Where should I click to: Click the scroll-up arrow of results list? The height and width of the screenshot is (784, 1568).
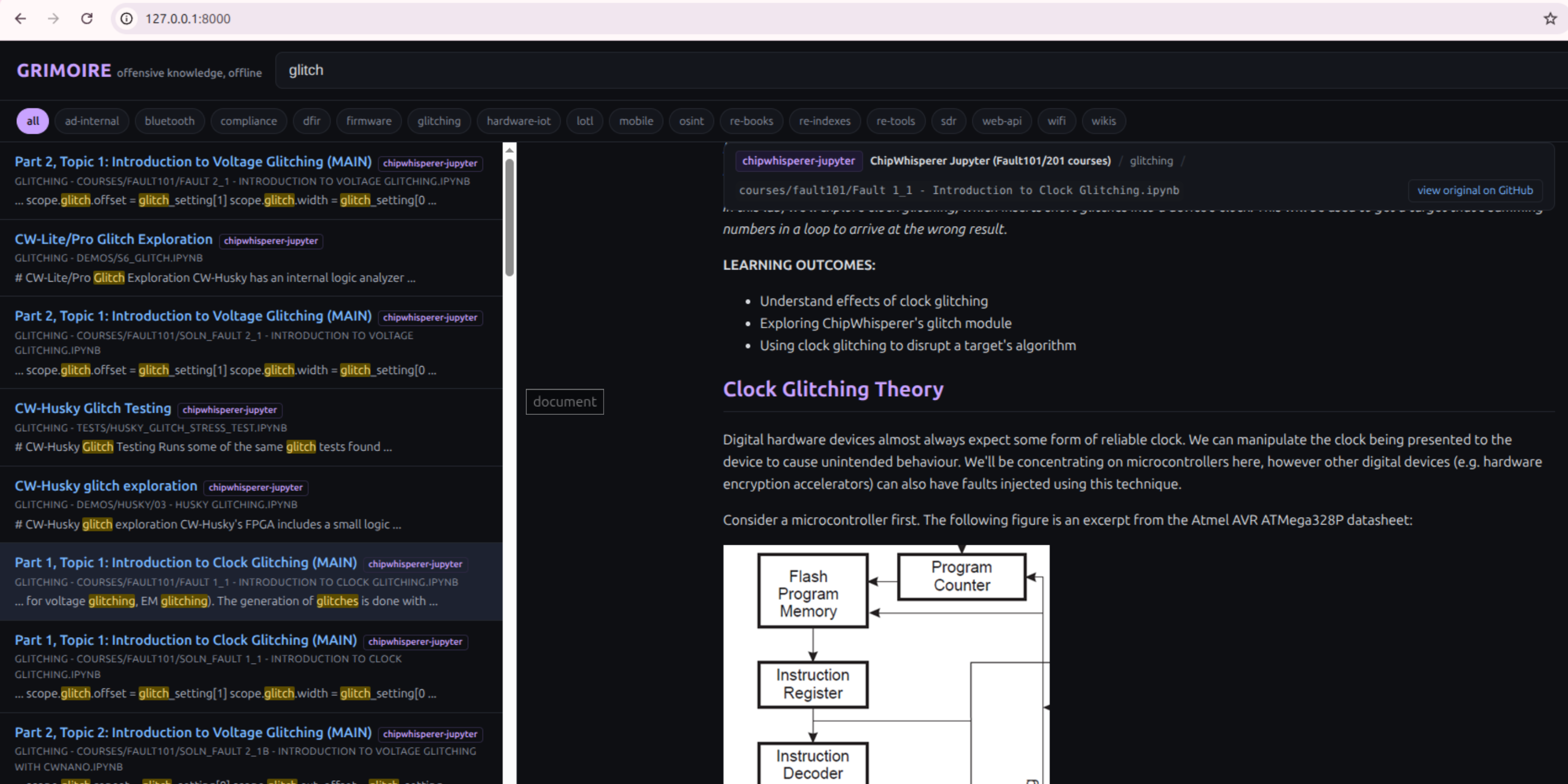(510, 150)
